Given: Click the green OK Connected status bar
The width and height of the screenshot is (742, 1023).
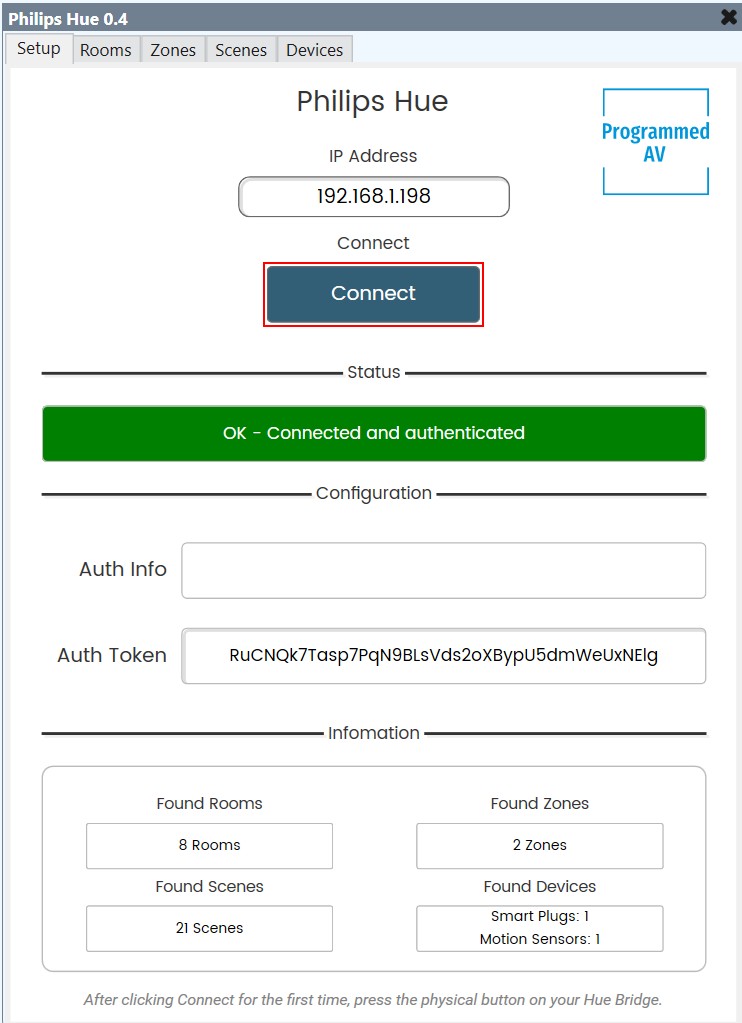Looking at the screenshot, I should tap(374, 433).
